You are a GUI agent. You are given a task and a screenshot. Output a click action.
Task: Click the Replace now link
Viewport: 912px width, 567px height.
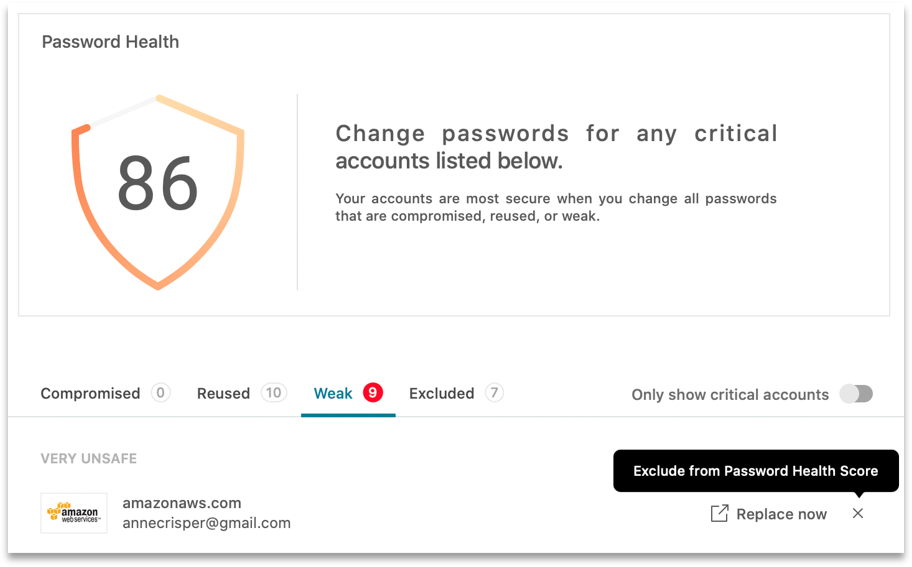coord(781,514)
